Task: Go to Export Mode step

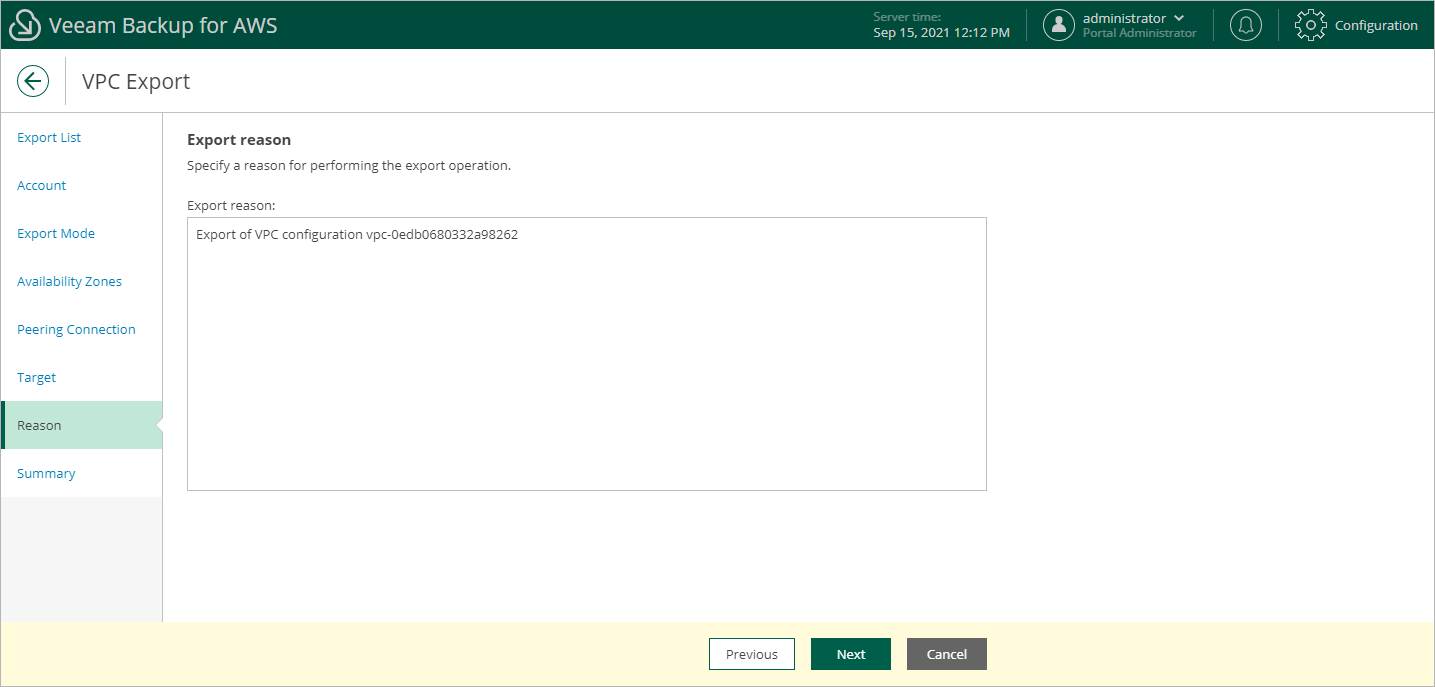Action: [56, 234]
